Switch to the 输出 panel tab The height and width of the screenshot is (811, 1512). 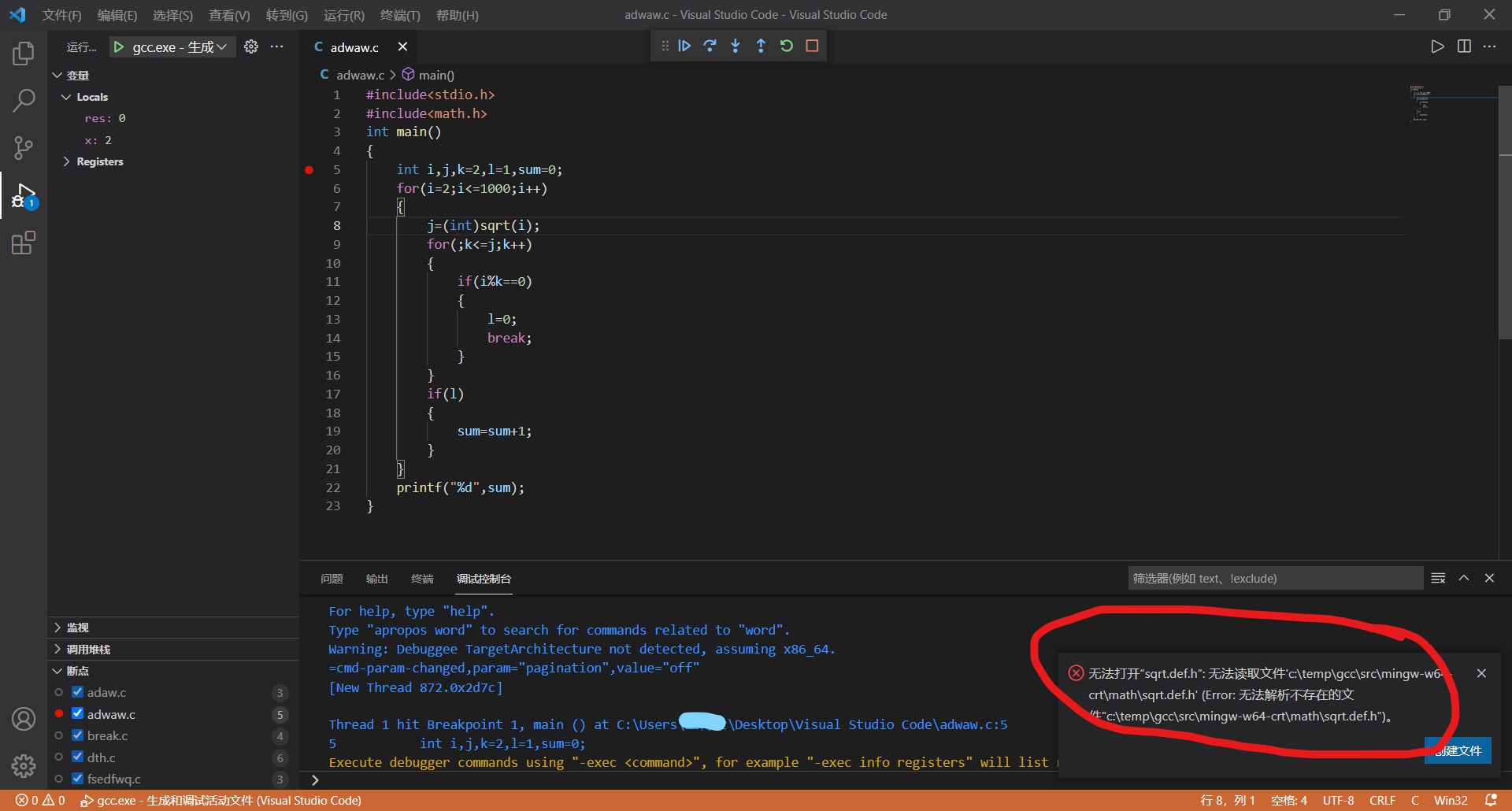click(377, 579)
